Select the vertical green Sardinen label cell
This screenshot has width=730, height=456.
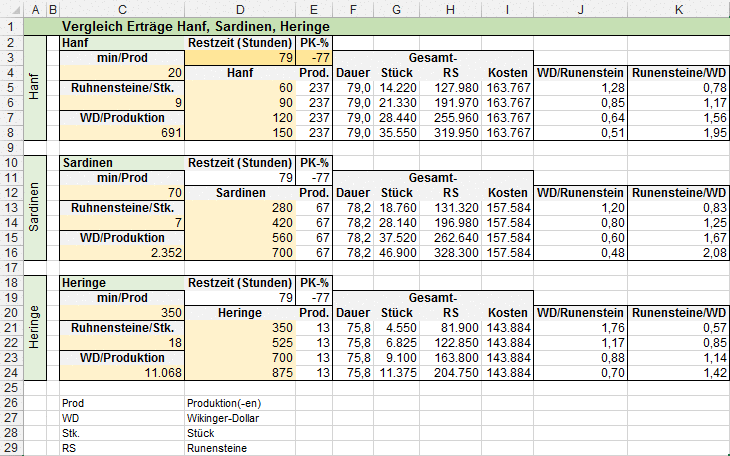(38, 207)
